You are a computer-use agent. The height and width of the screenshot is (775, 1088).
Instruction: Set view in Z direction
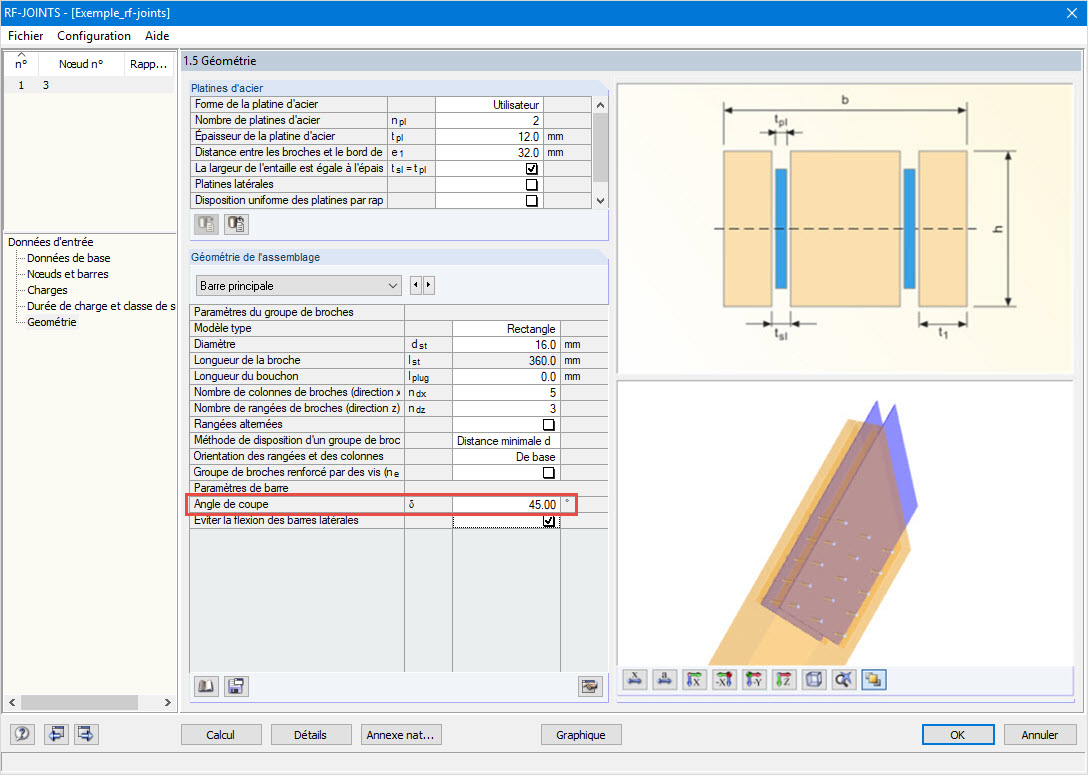click(x=784, y=680)
